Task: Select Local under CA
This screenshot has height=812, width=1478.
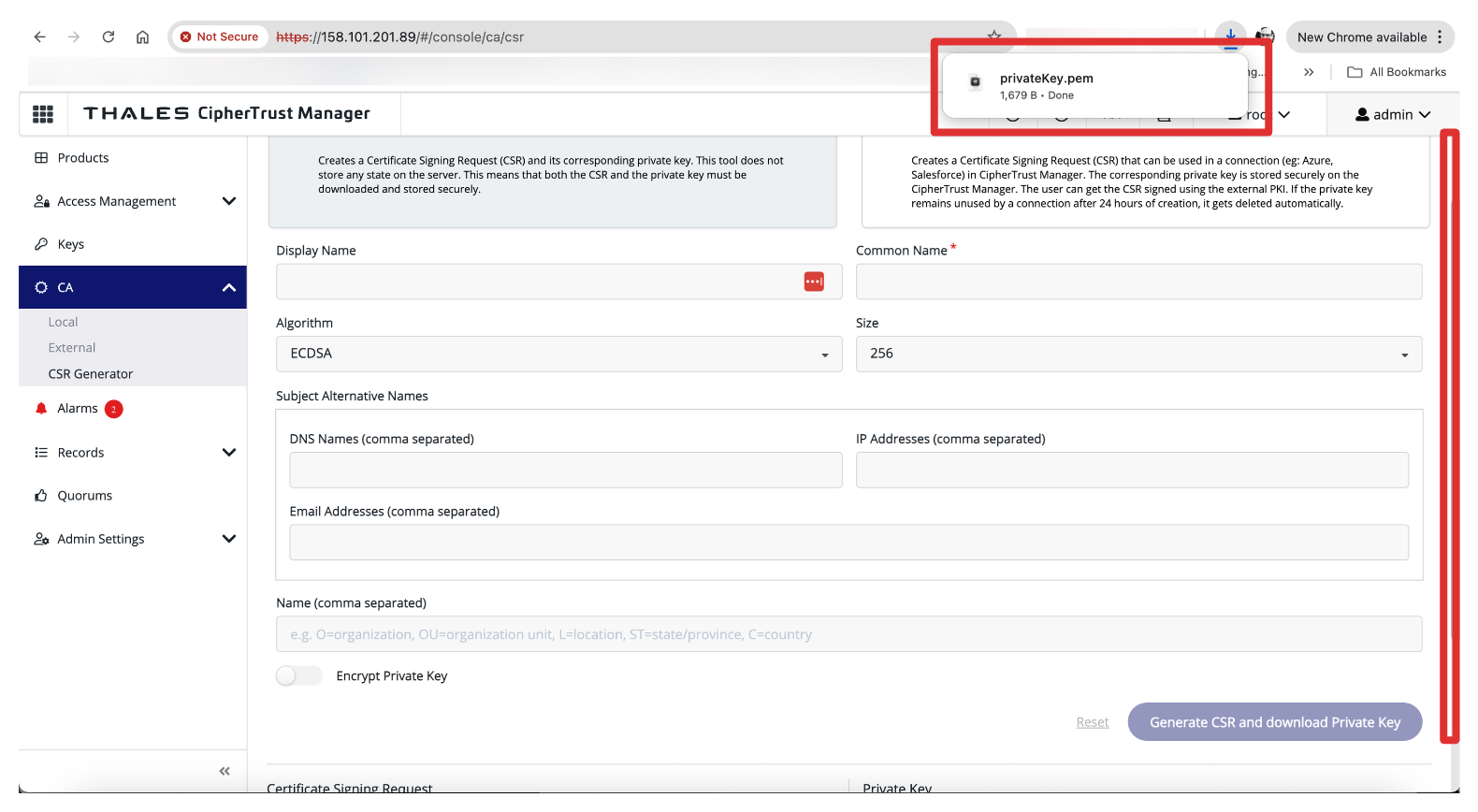Action: [64, 322]
